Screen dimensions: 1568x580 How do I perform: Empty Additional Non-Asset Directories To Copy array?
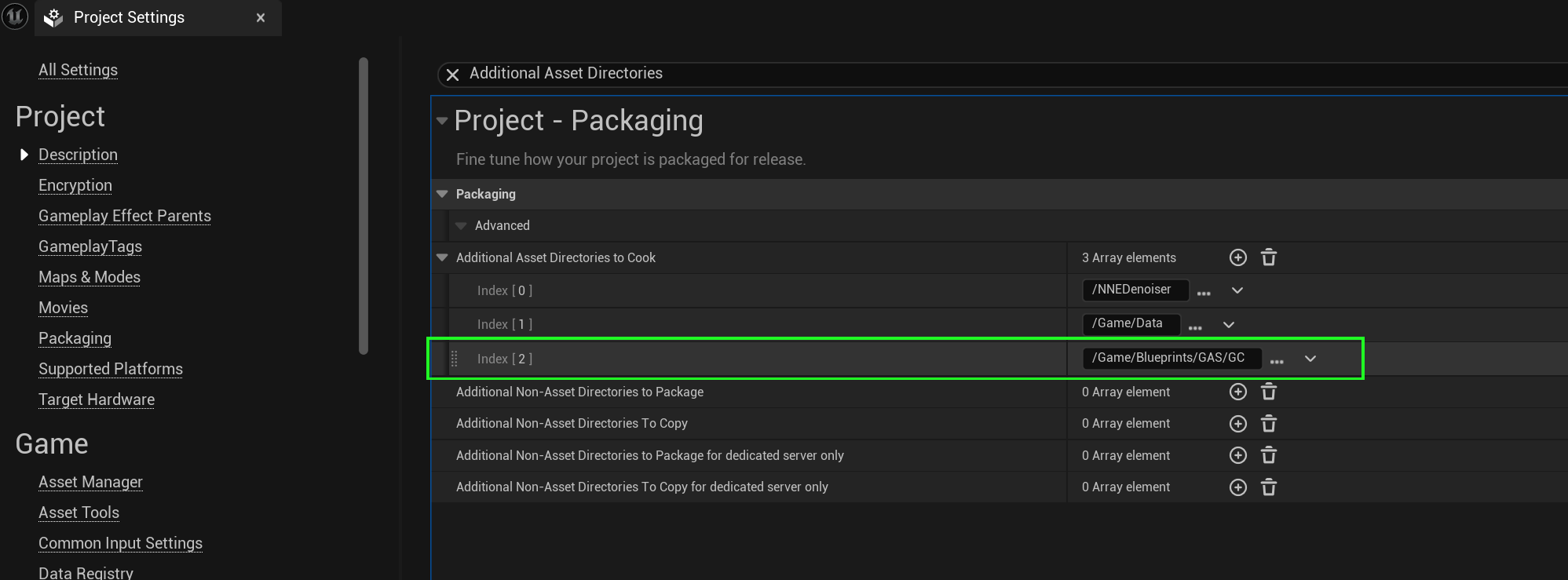click(1268, 424)
